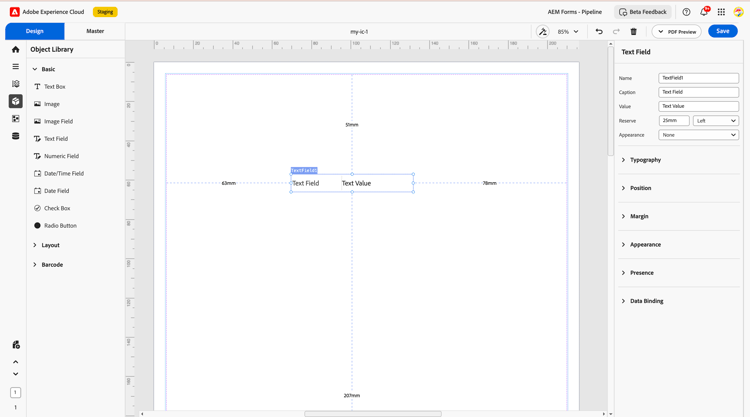Screen dimensions: 750x417
Task: Go to next page with down chevron
Action: coord(15,374)
